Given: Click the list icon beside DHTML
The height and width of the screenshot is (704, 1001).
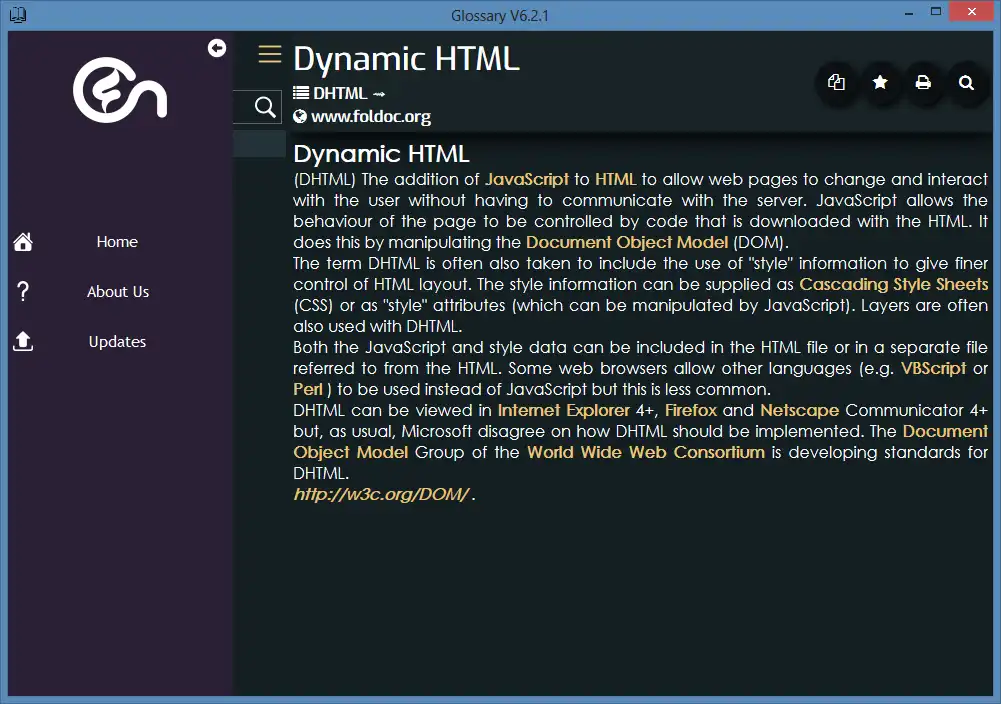Looking at the screenshot, I should pyautogui.click(x=301, y=93).
